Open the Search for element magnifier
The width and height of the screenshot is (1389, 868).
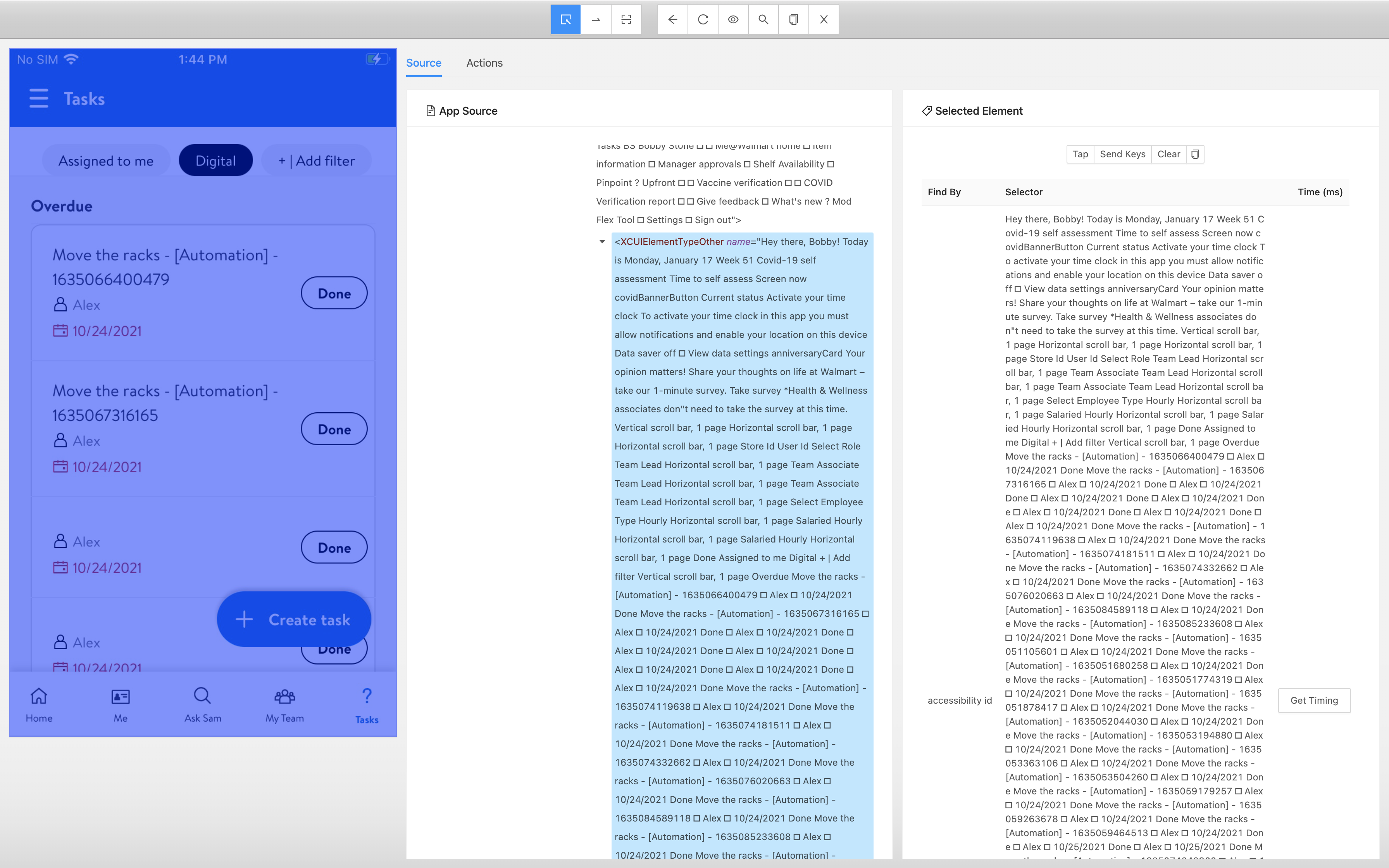tap(763, 19)
